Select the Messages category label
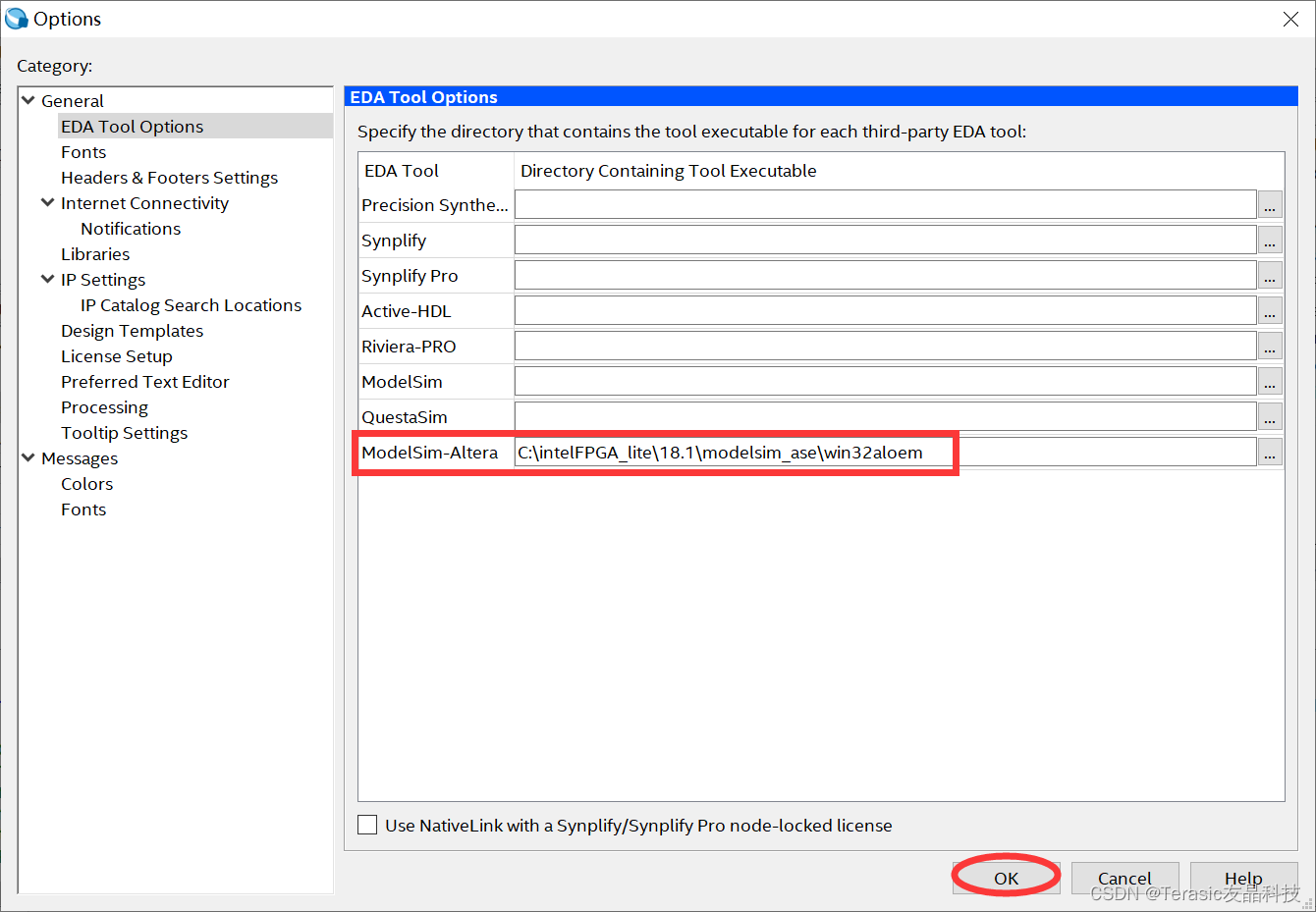Screen dimensions: 1316x912 point(80,457)
